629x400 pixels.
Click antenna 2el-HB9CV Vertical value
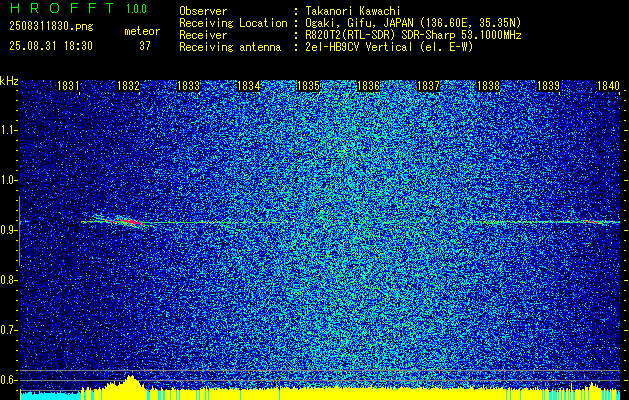tap(390, 47)
